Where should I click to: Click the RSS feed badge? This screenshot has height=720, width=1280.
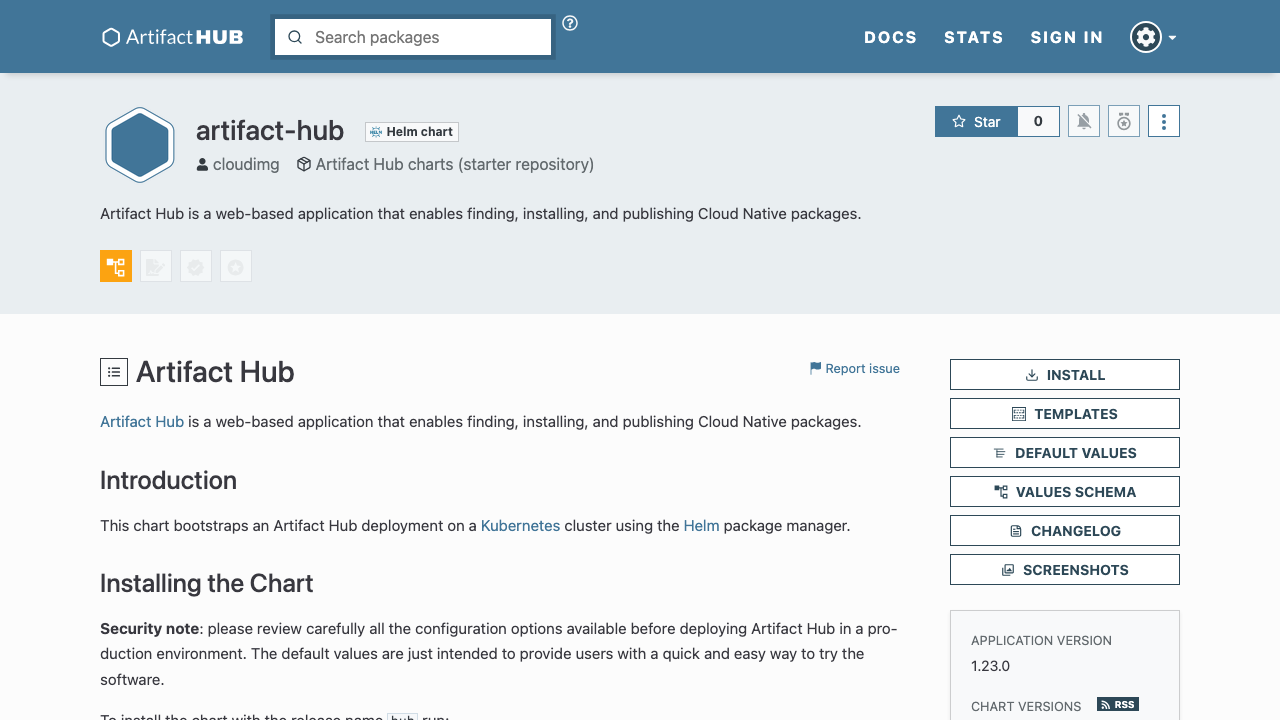click(x=1118, y=704)
